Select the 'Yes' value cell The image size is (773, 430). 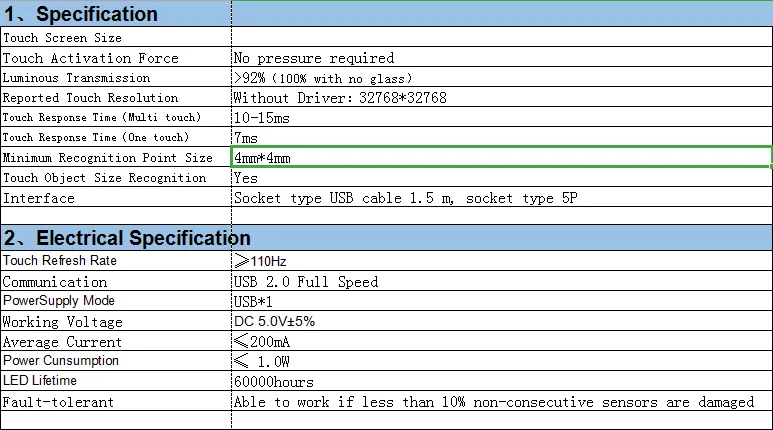(502, 178)
